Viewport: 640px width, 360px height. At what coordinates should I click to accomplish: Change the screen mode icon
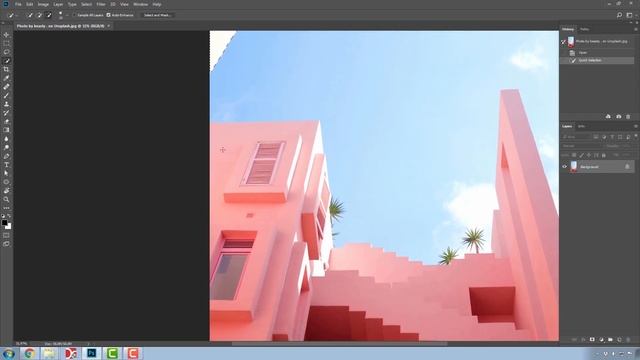(6, 244)
